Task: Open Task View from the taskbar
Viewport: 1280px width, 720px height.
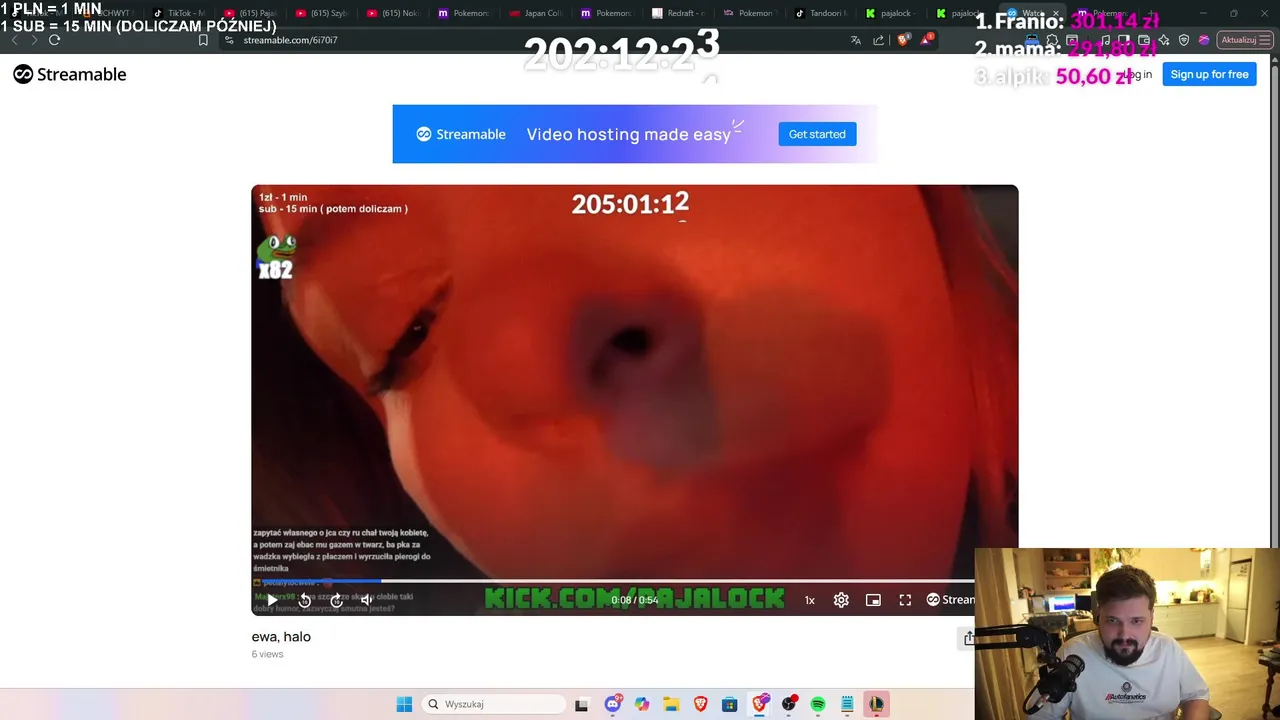Action: (x=582, y=704)
